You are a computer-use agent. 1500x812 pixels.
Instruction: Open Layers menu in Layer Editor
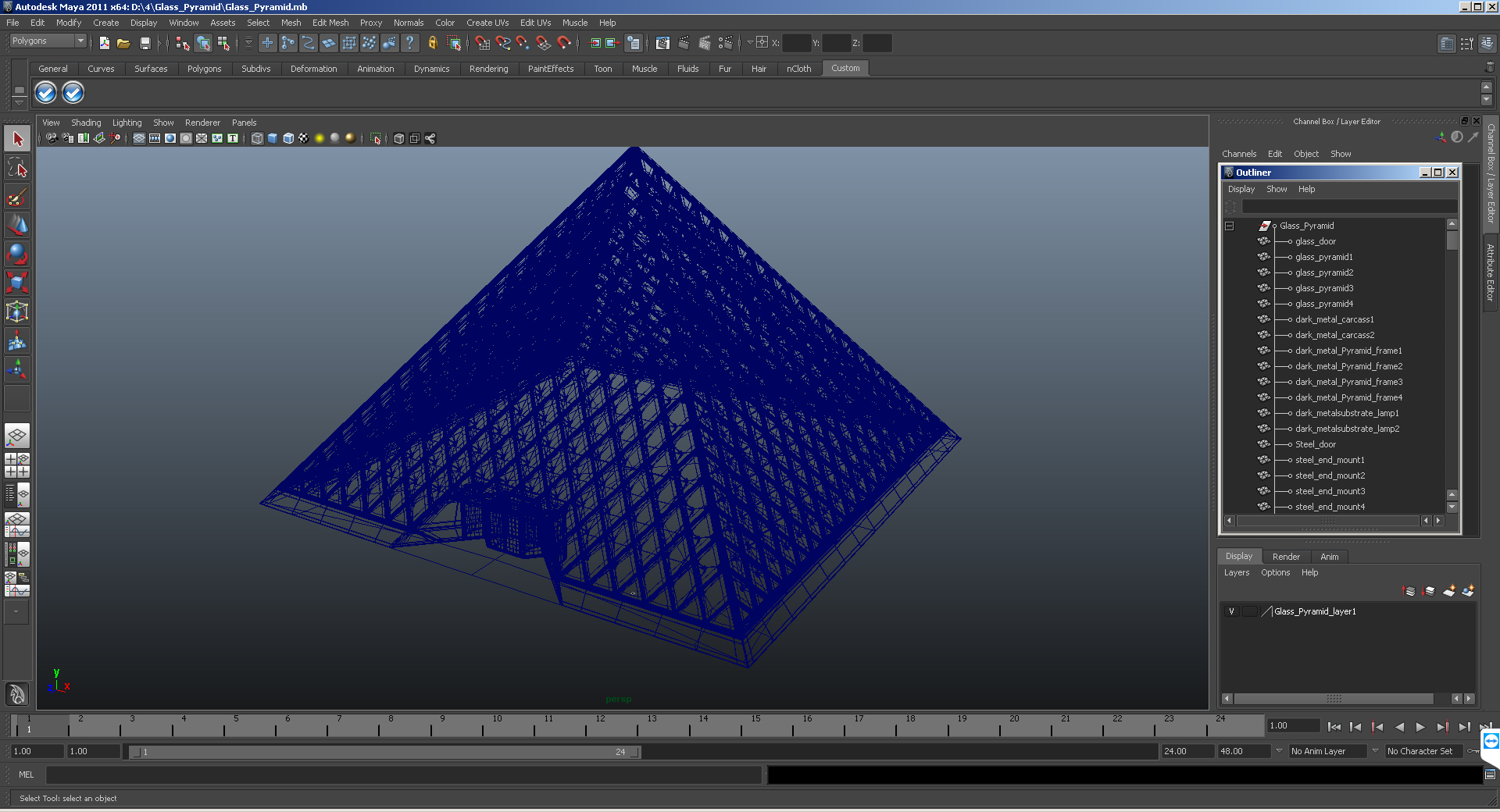[x=1236, y=572]
